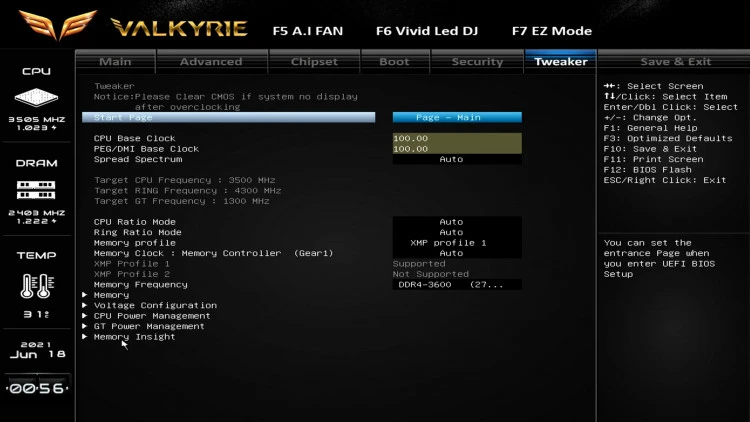Click F3: Optimized Defaults help line
750x422 pixels.
[668, 138]
